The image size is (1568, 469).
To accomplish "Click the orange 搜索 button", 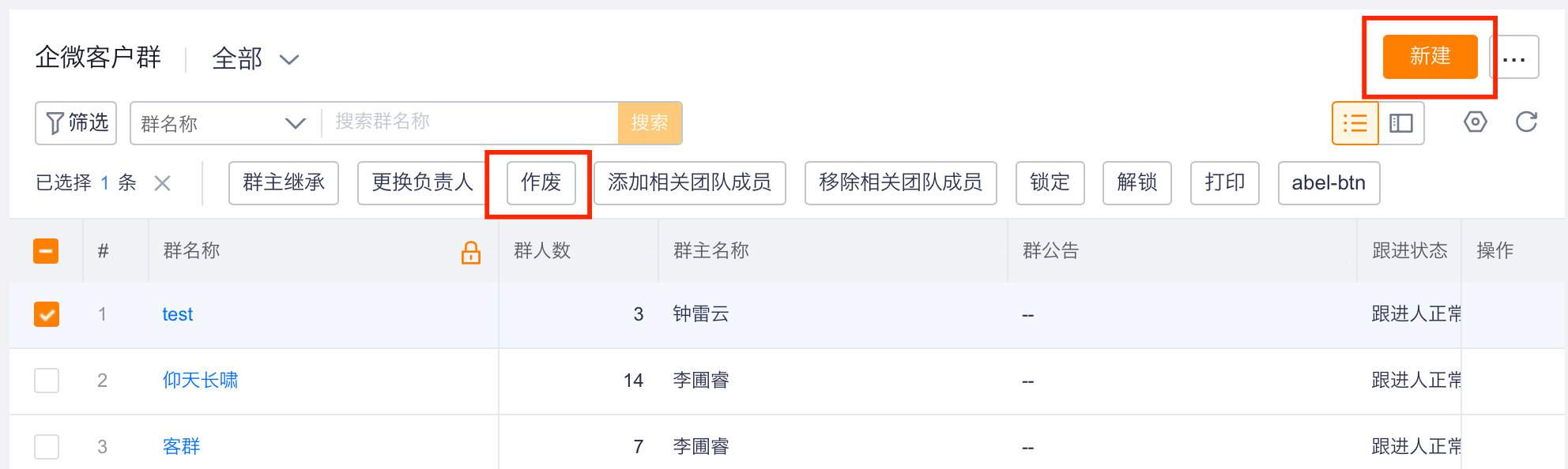I will (650, 123).
